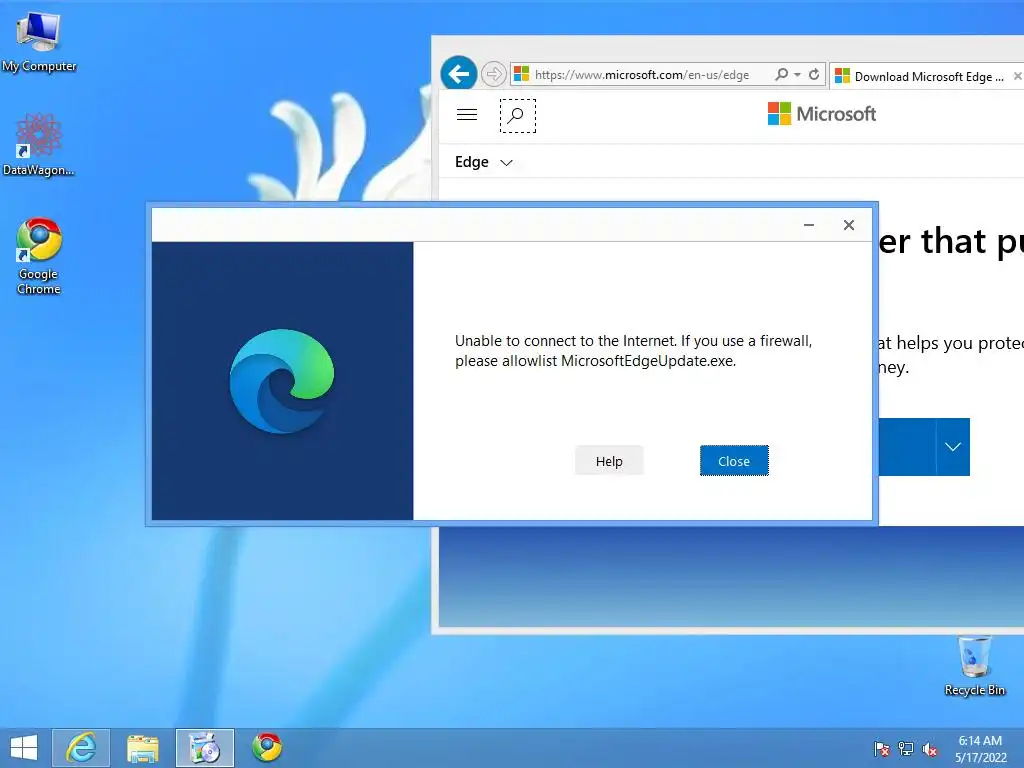Open File Explorer from the taskbar
The image size is (1024, 768).
pyautogui.click(x=142, y=748)
